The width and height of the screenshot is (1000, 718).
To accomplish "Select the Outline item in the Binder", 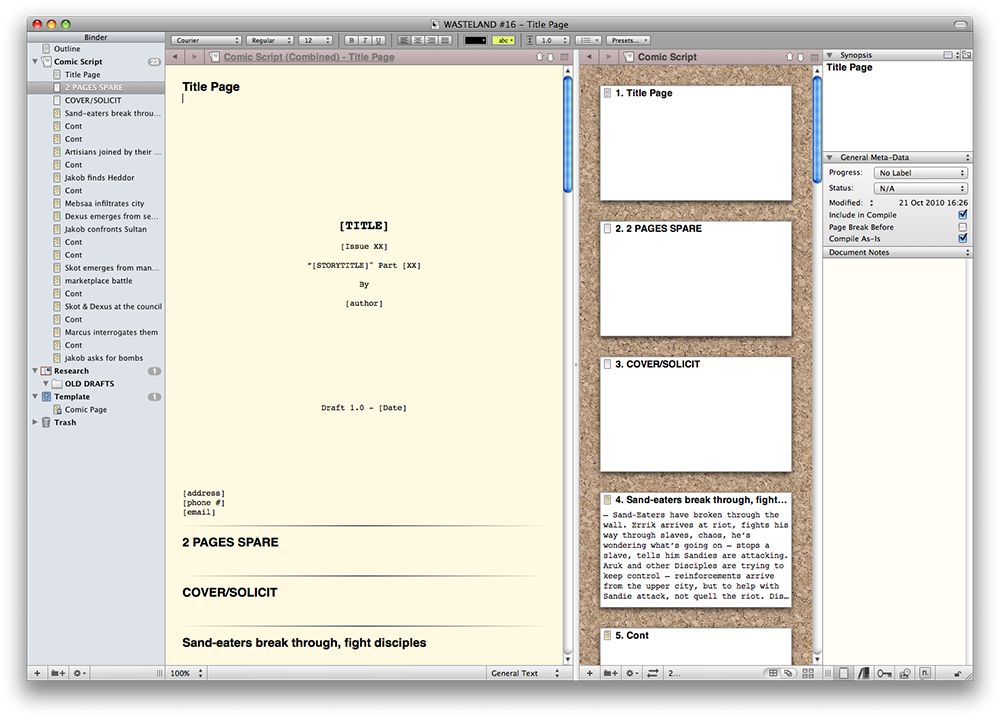I will (67, 49).
